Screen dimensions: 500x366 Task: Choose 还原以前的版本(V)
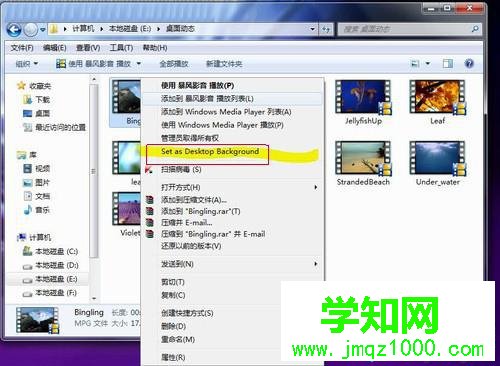pos(233,246)
